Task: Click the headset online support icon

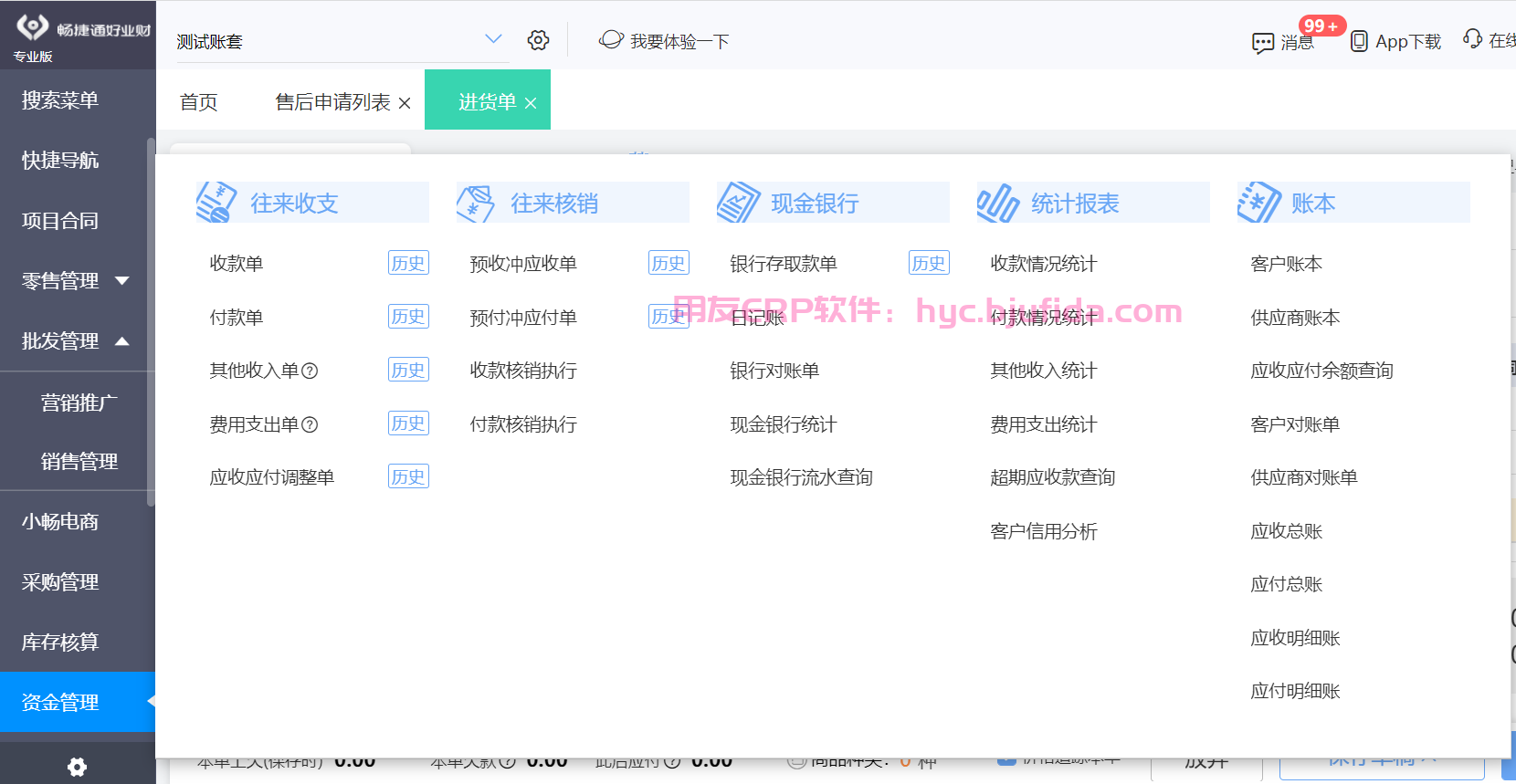Action: pyautogui.click(x=1472, y=38)
